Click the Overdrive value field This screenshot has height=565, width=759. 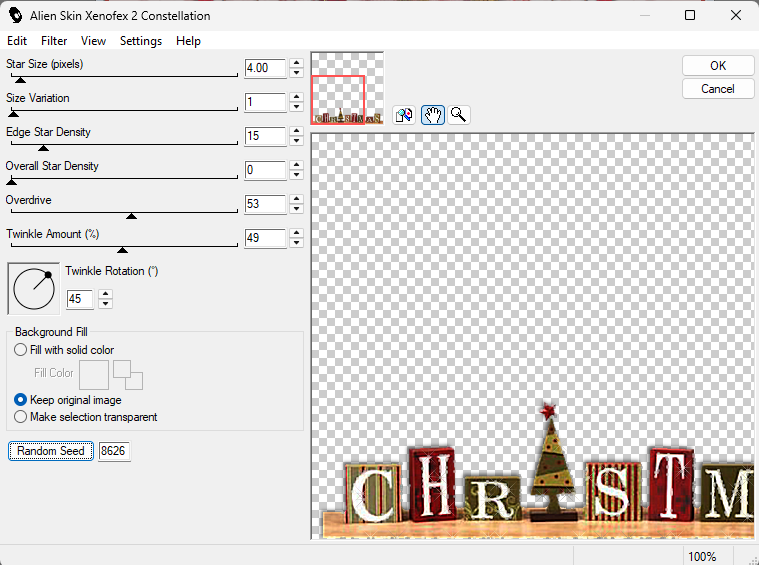265,204
